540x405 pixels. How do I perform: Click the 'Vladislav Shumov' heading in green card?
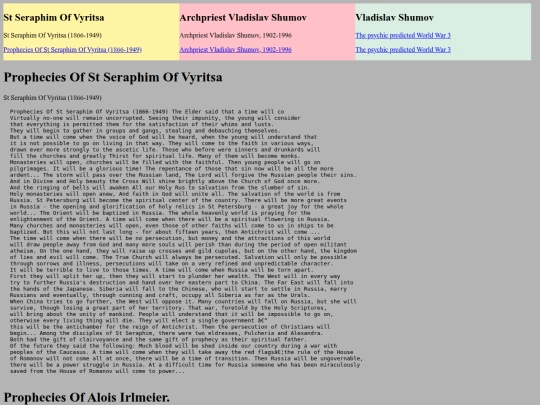coord(394,18)
